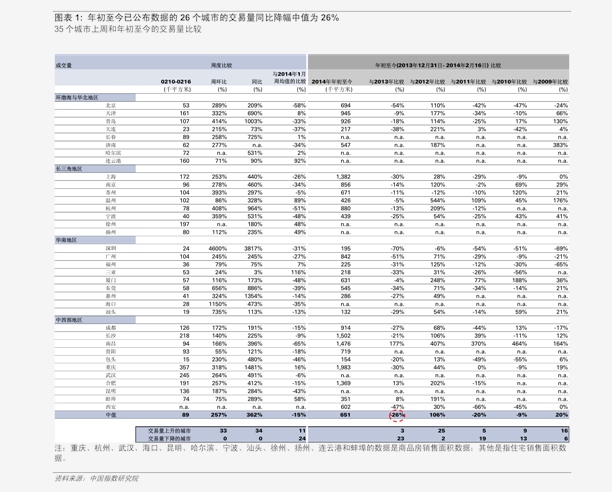Screen dimensions: 612x492
Task: Click the 周度比较 header cell
Action: click(x=221, y=66)
